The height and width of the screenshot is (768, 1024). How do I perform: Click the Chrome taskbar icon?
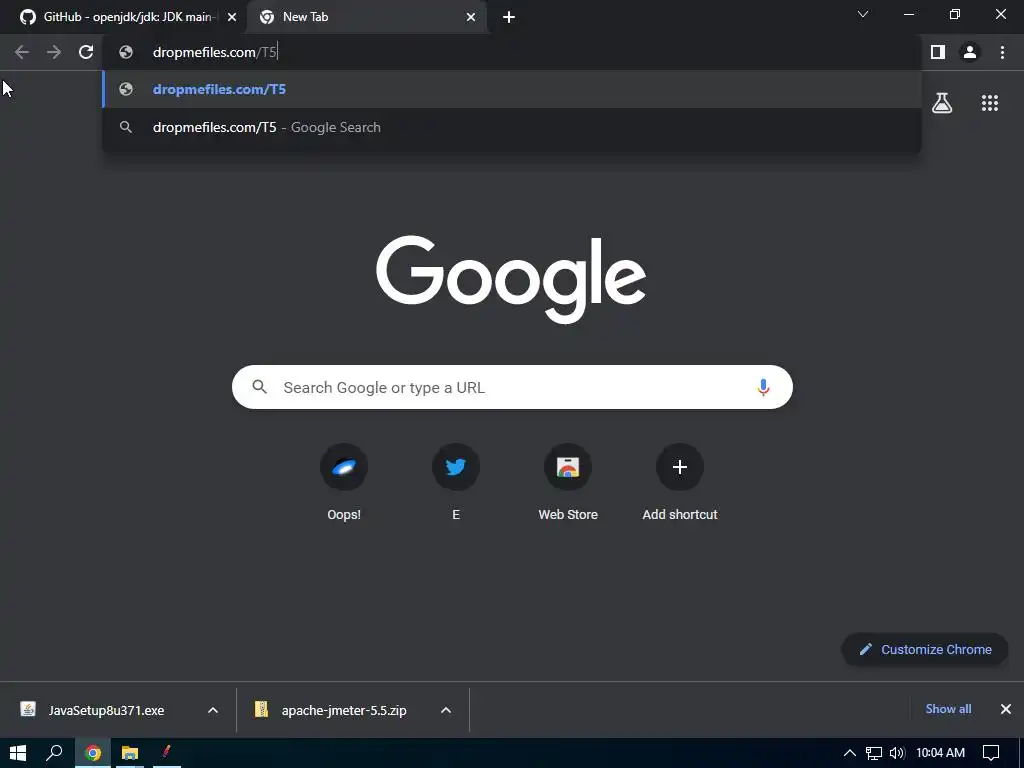pyautogui.click(x=93, y=753)
